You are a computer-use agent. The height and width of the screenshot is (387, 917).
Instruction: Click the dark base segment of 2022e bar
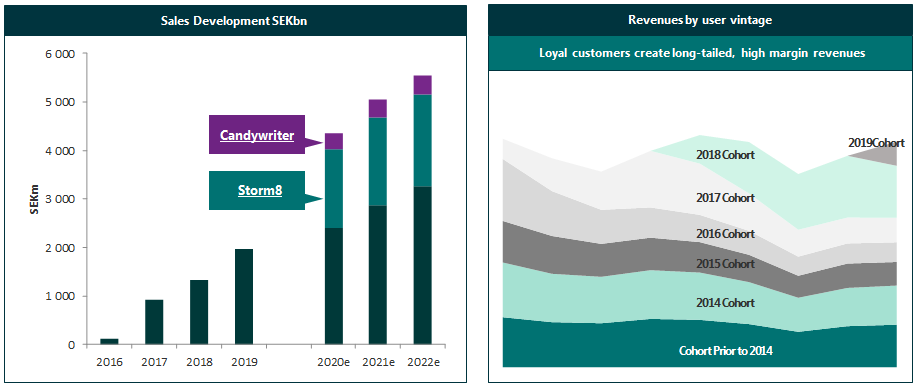click(422, 266)
